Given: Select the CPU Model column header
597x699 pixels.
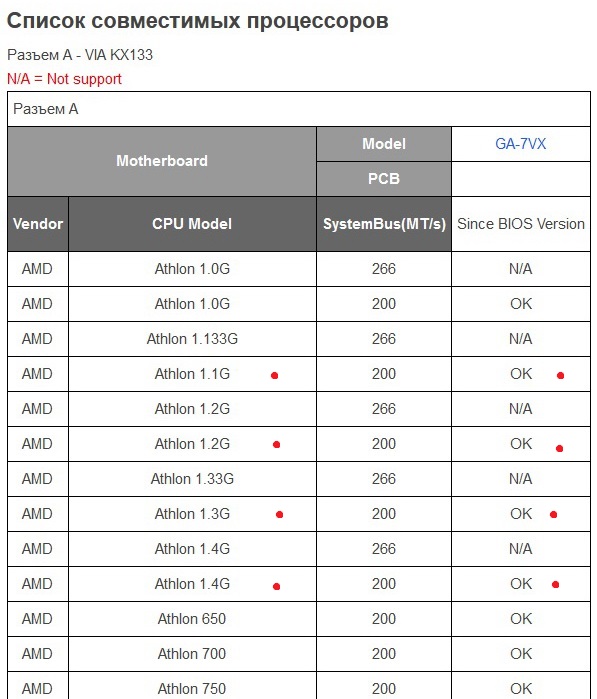Looking at the screenshot, I should [x=192, y=224].
